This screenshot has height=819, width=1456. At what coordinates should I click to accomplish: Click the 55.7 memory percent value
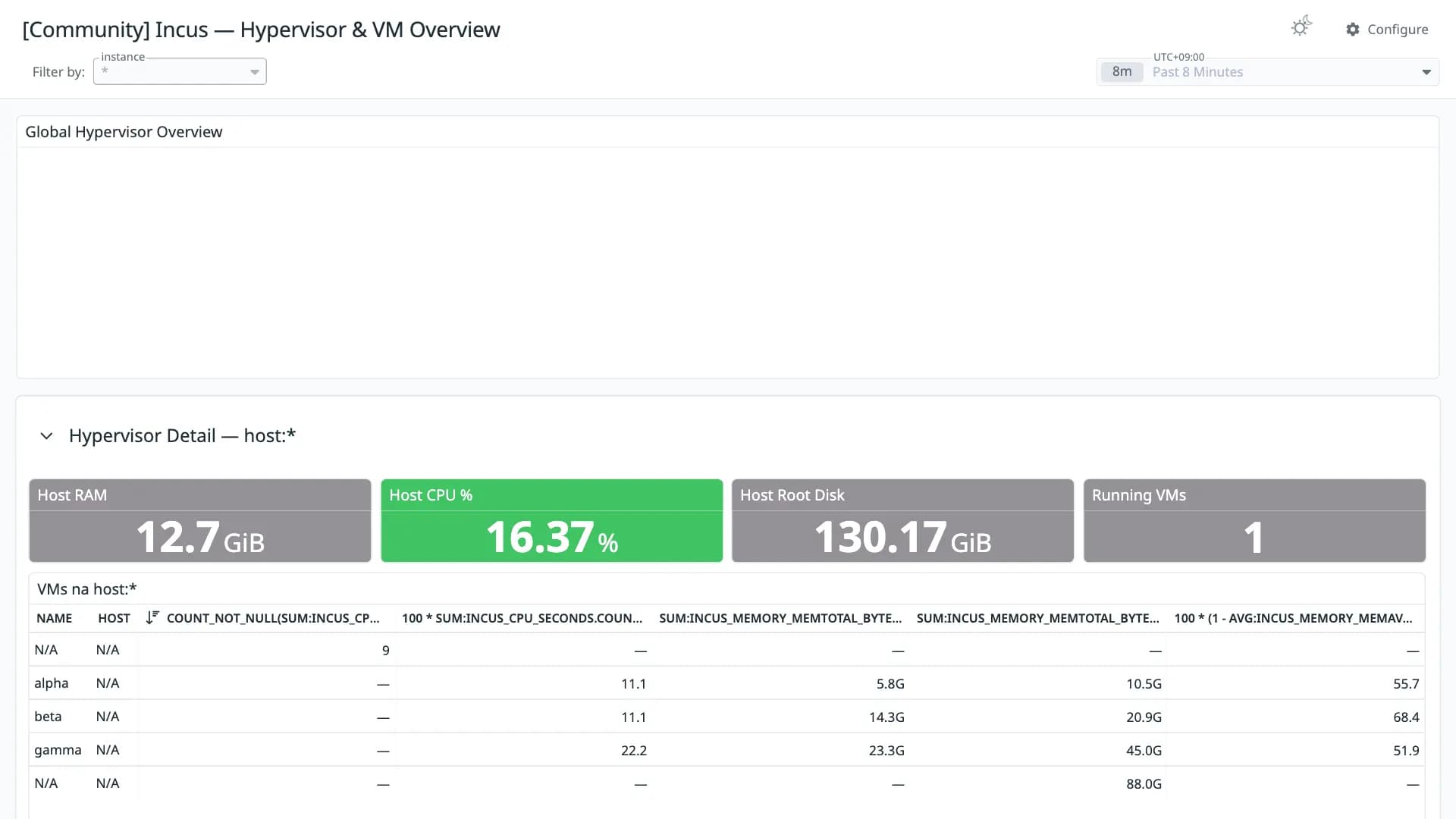(x=1406, y=684)
